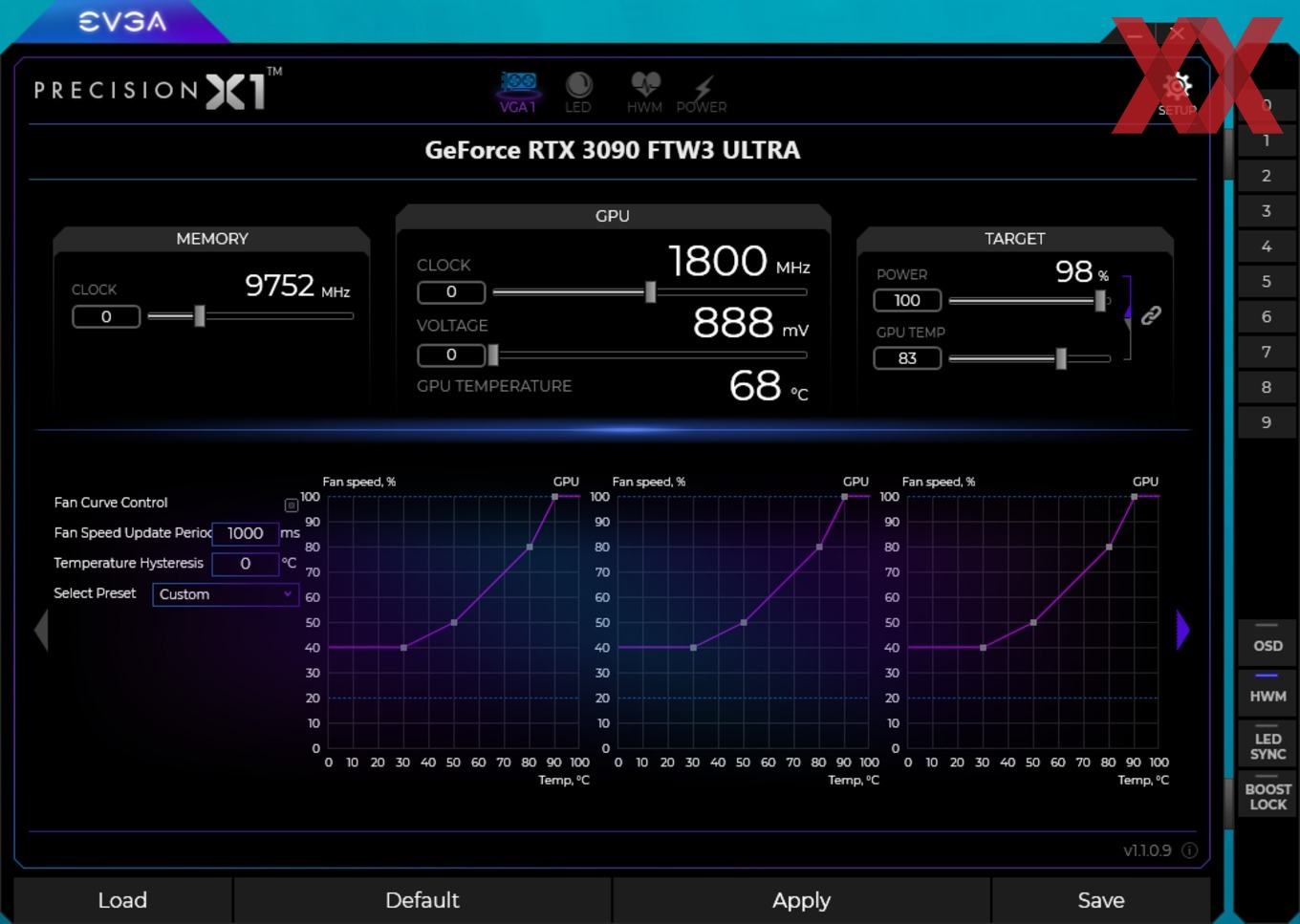Viewport: 1300px width, 924px height.
Task: Click the GPU Temp target slider handle
Action: (x=1061, y=358)
